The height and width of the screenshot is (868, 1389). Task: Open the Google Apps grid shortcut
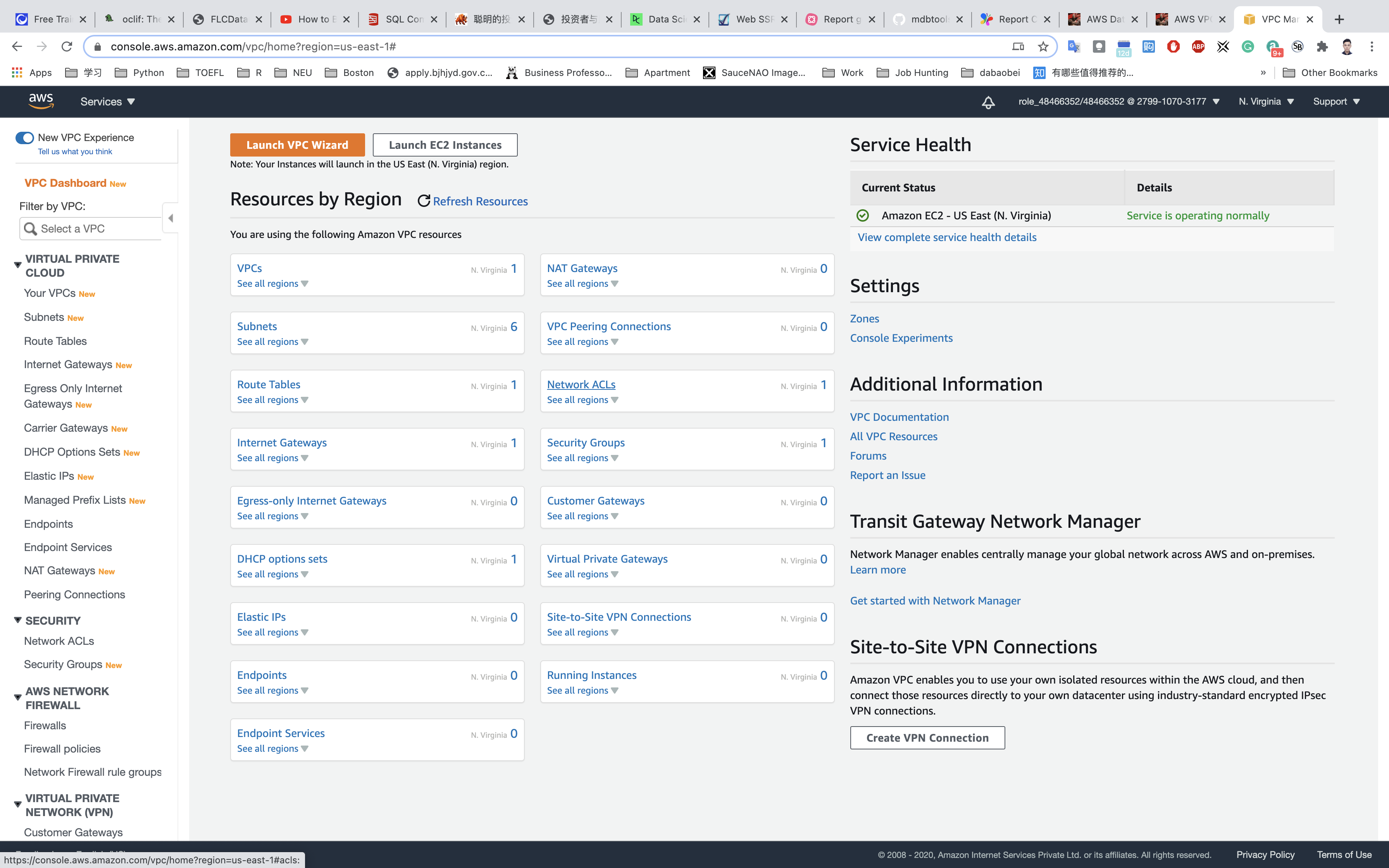click(17, 72)
